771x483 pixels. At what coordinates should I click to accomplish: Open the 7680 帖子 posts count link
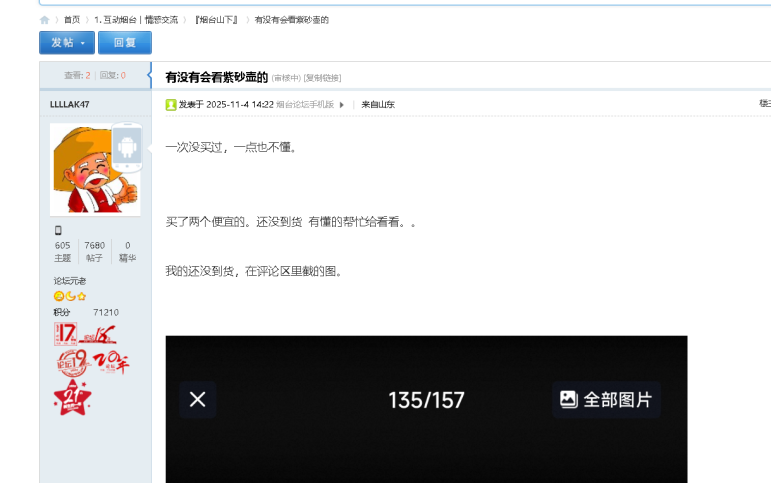point(94,251)
